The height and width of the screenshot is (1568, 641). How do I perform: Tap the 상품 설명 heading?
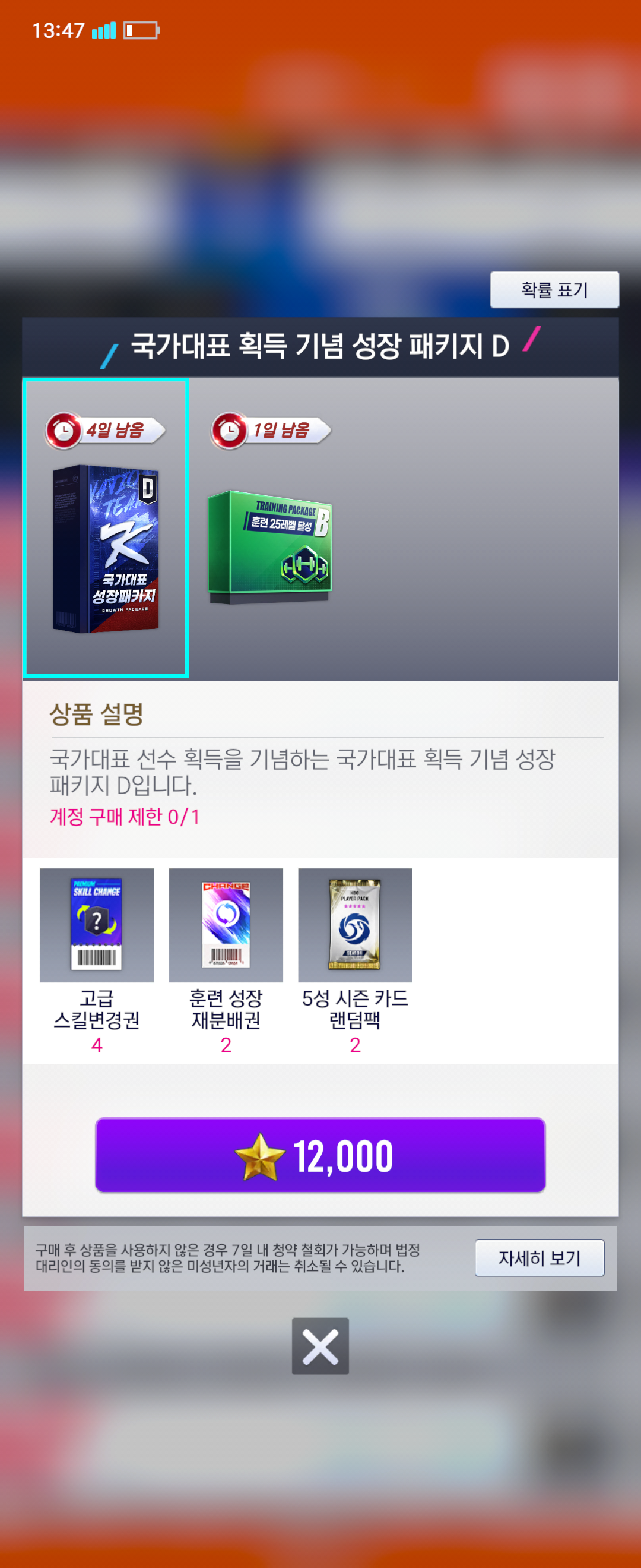coord(96,714)
